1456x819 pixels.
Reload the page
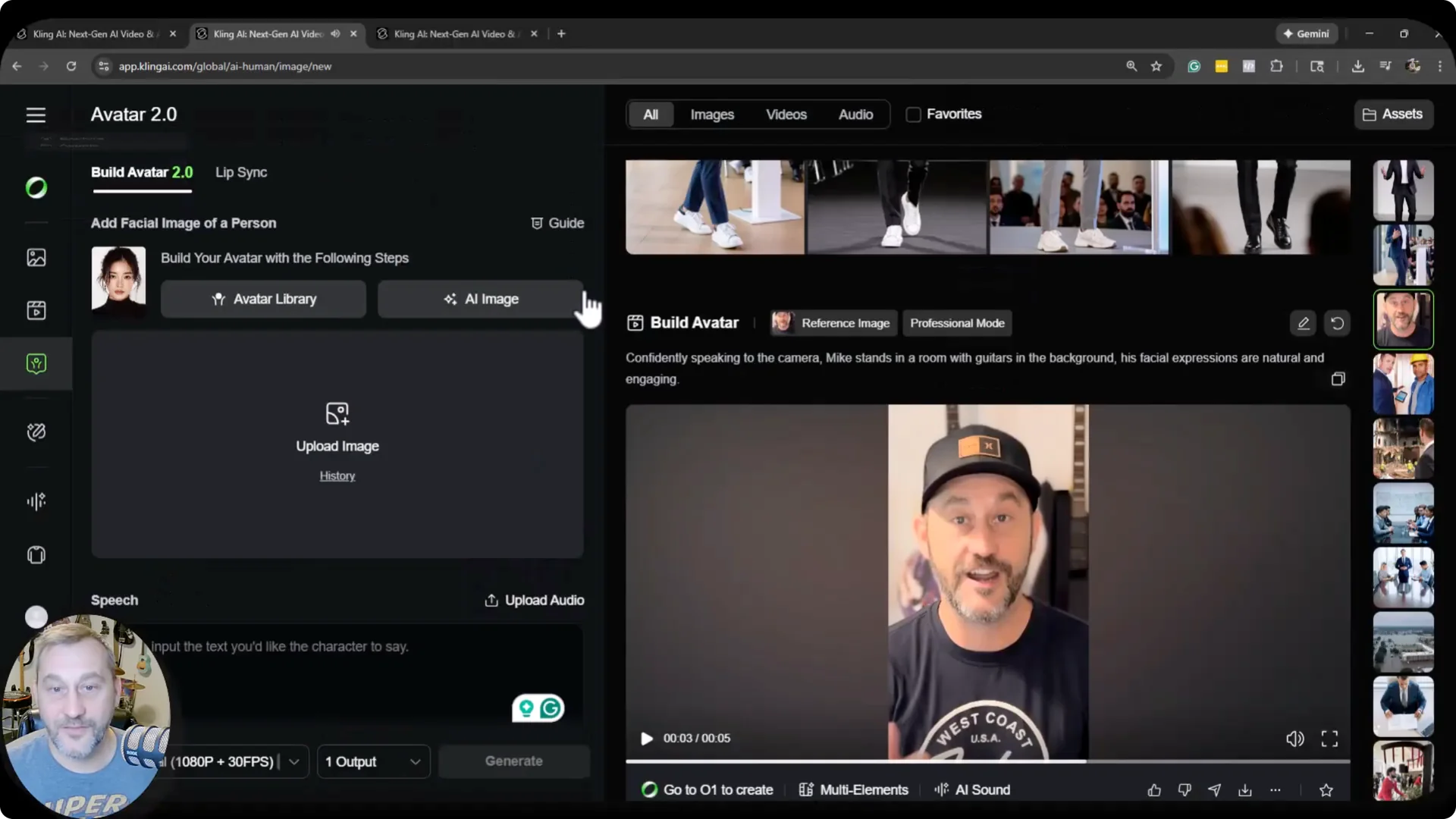click(x=71, y=66)
